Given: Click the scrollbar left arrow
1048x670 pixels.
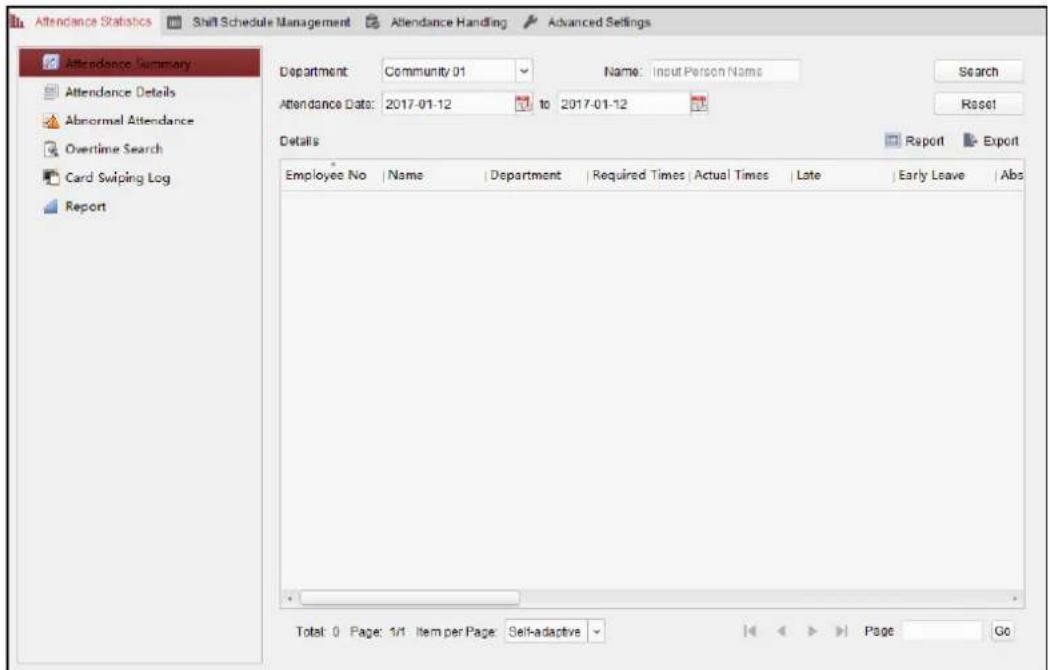Looking at the screenshot, I should pyautogui.click(x=289, y=598).
